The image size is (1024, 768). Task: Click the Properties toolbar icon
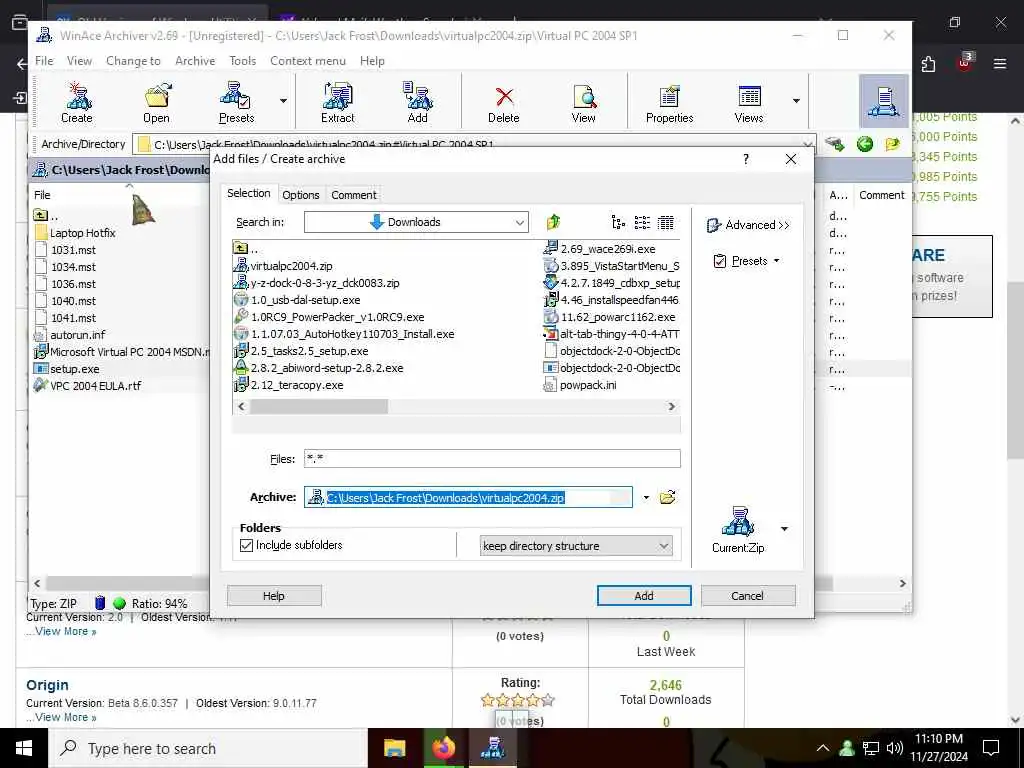(x=669, y=102)
